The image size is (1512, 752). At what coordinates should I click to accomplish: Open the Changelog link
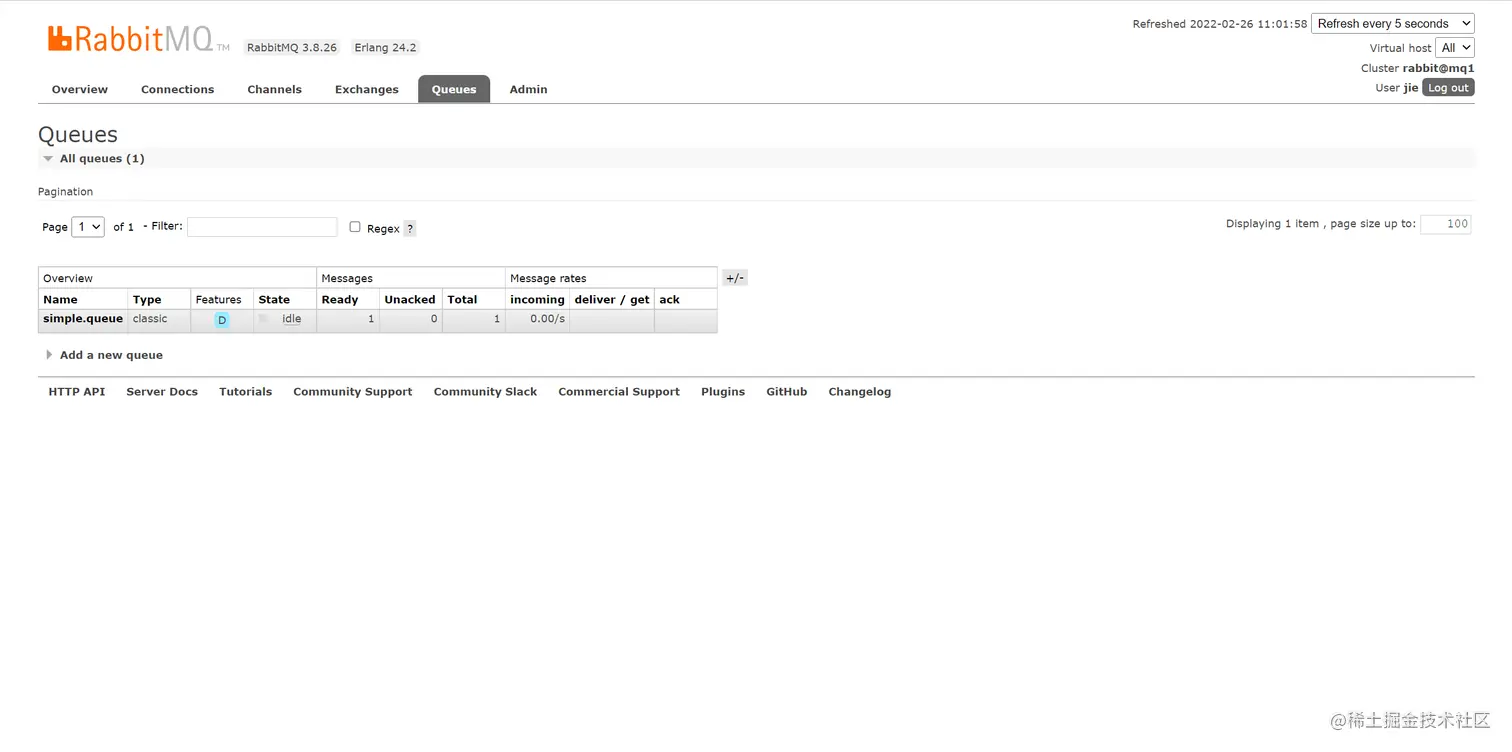[x=859, y=392]
